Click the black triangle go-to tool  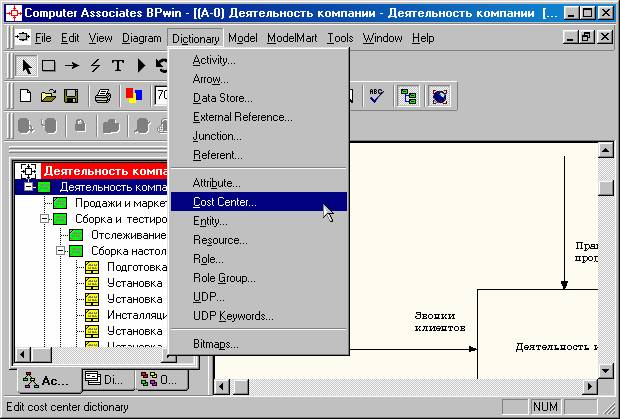coord(141,65)
